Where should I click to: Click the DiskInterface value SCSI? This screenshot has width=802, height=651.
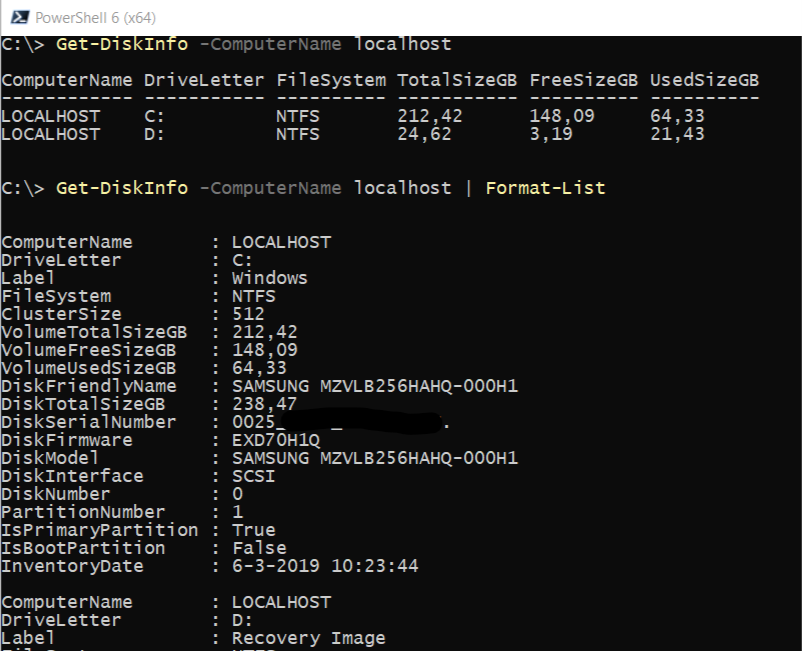[x=253, y=476]
